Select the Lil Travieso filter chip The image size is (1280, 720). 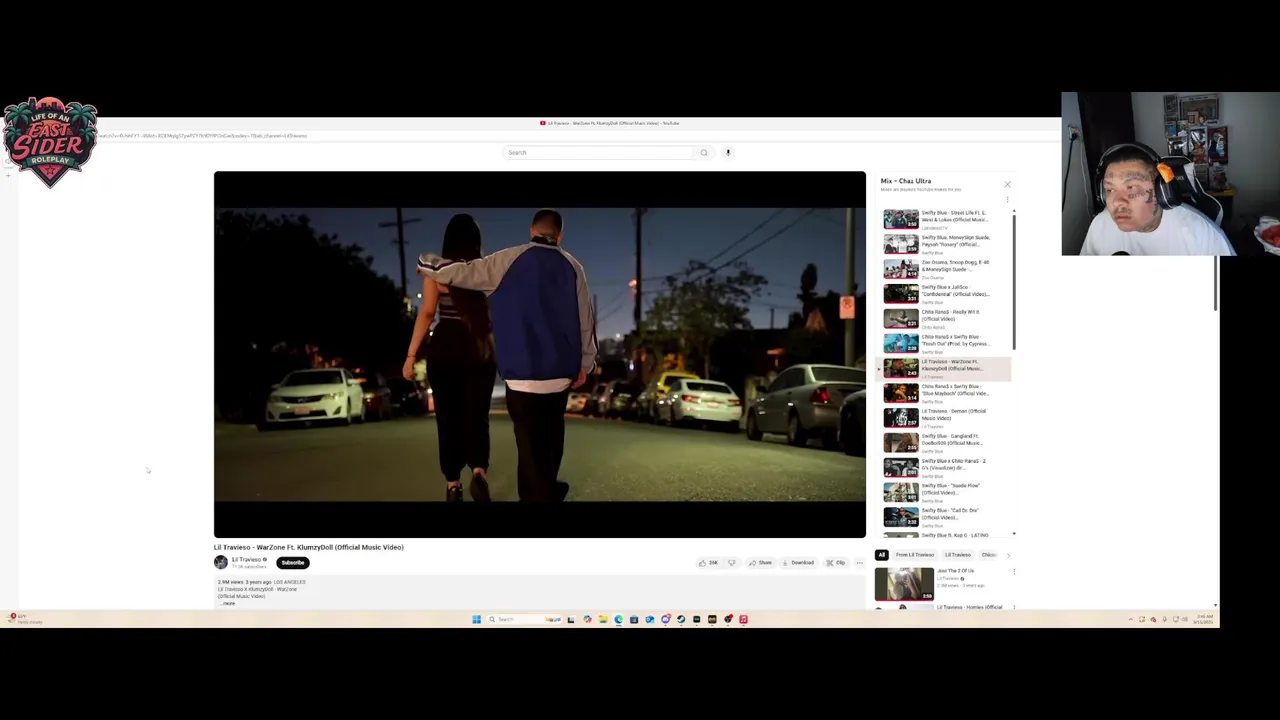958,555
